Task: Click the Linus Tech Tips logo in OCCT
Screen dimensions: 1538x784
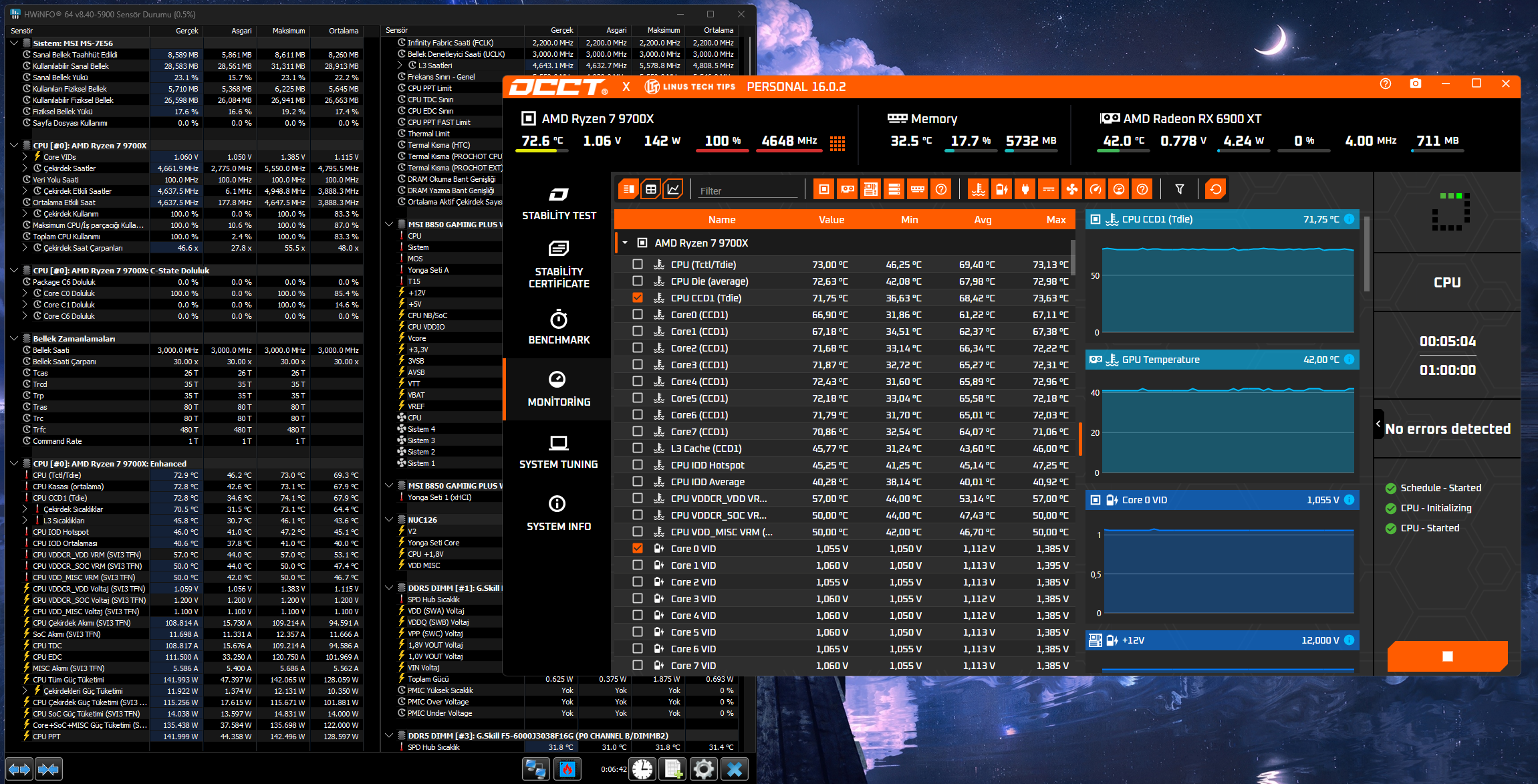Action: (x=690, y=86)
